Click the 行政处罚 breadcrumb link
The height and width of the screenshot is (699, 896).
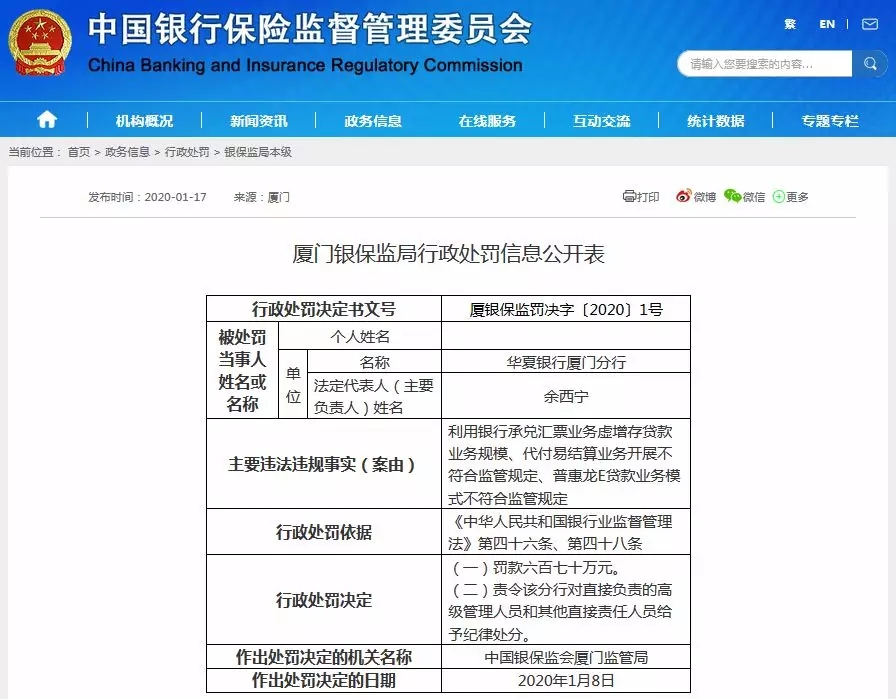[x=187, y=152]
